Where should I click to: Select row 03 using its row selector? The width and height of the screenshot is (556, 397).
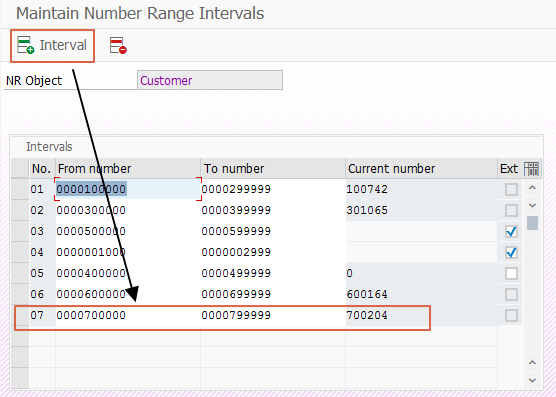[x=20, y=231]
